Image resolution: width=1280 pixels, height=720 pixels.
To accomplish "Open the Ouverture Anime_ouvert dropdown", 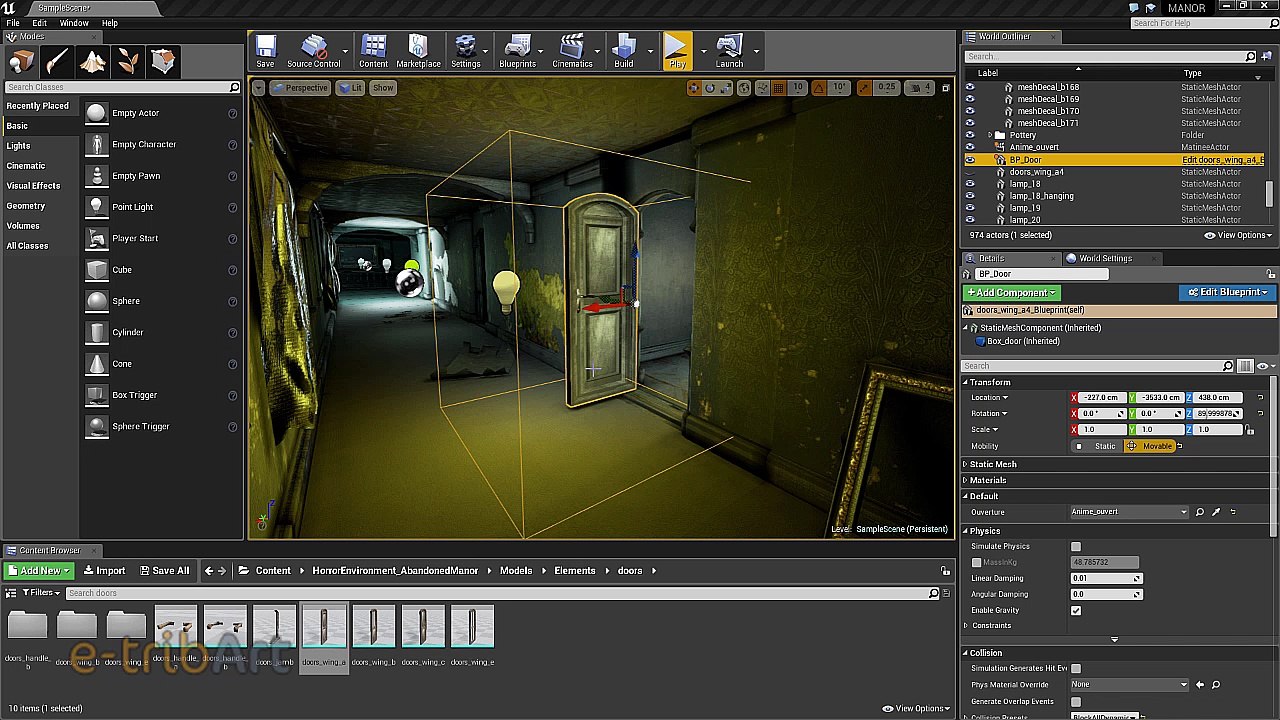I will [x=1129, y=512].
